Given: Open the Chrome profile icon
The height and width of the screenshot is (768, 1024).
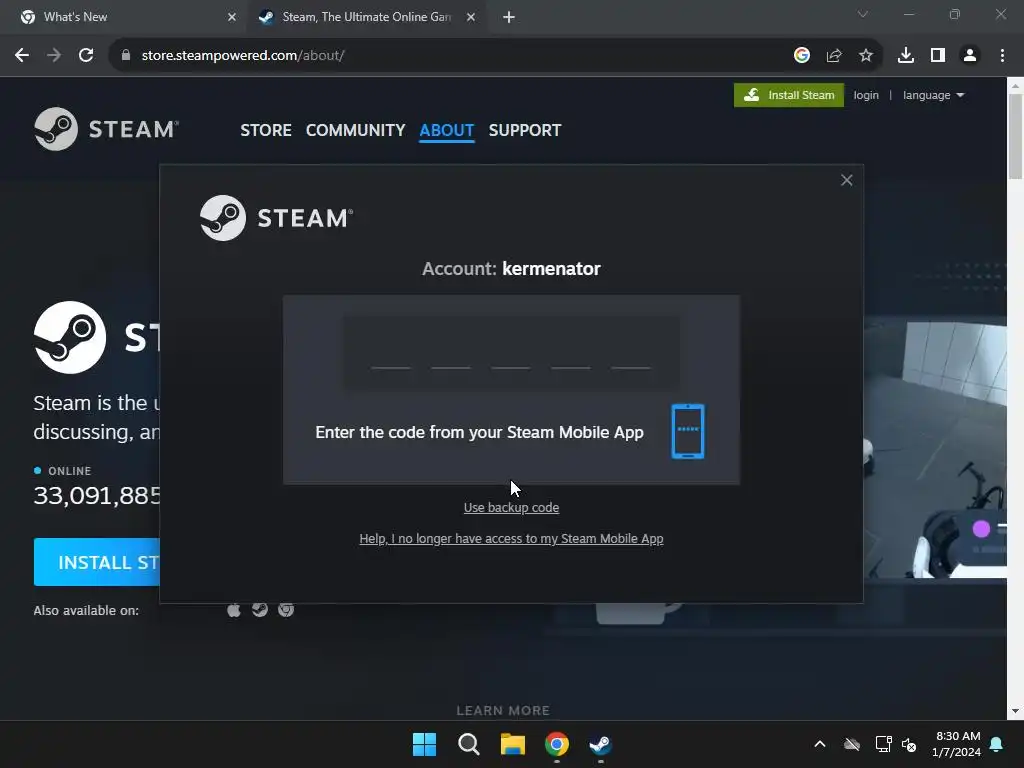Looking at the screenshot, I should (x=970, y=56).
